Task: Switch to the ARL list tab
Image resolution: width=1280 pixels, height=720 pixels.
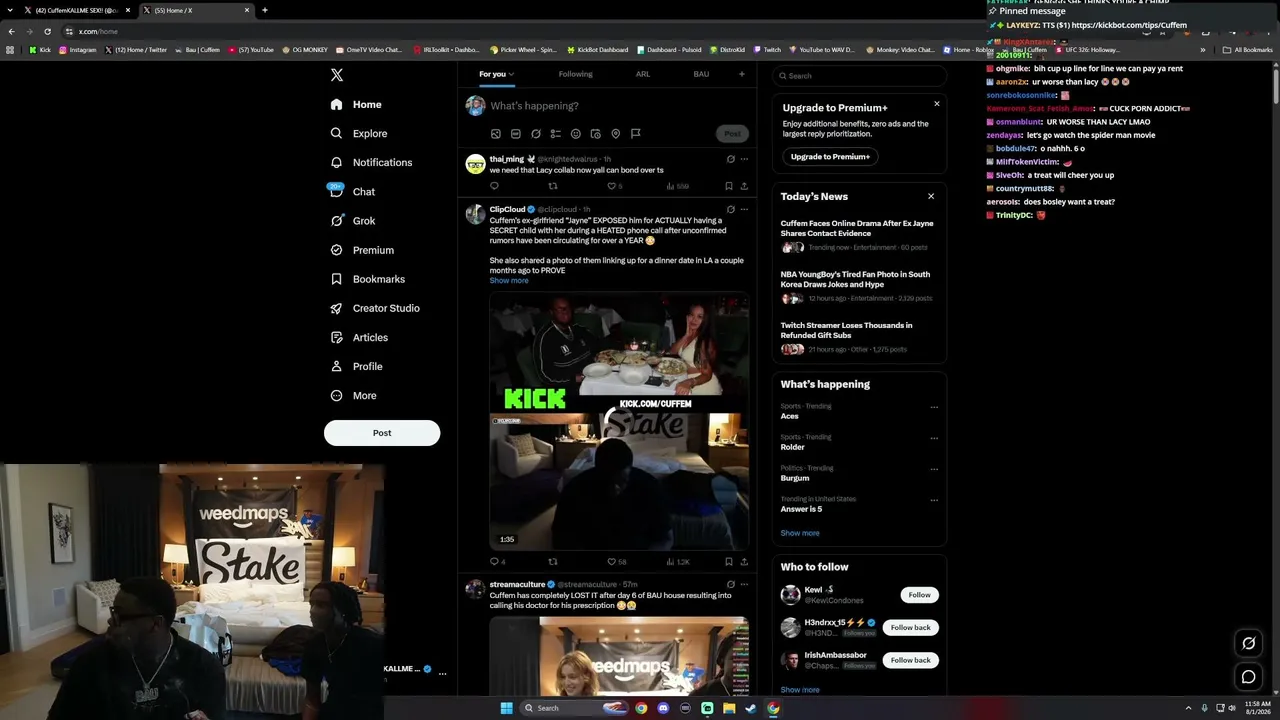Action: coord(643,74)
